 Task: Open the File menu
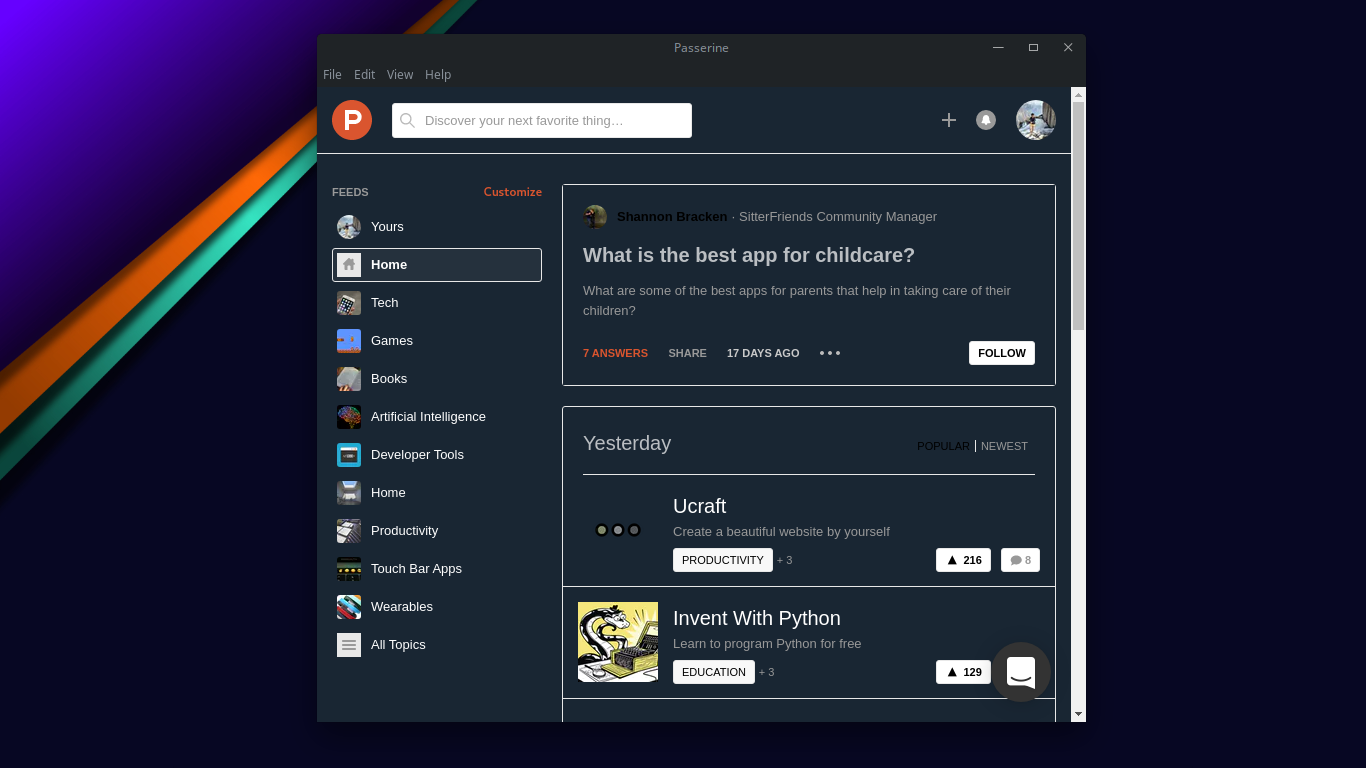(x=332, y=75)
